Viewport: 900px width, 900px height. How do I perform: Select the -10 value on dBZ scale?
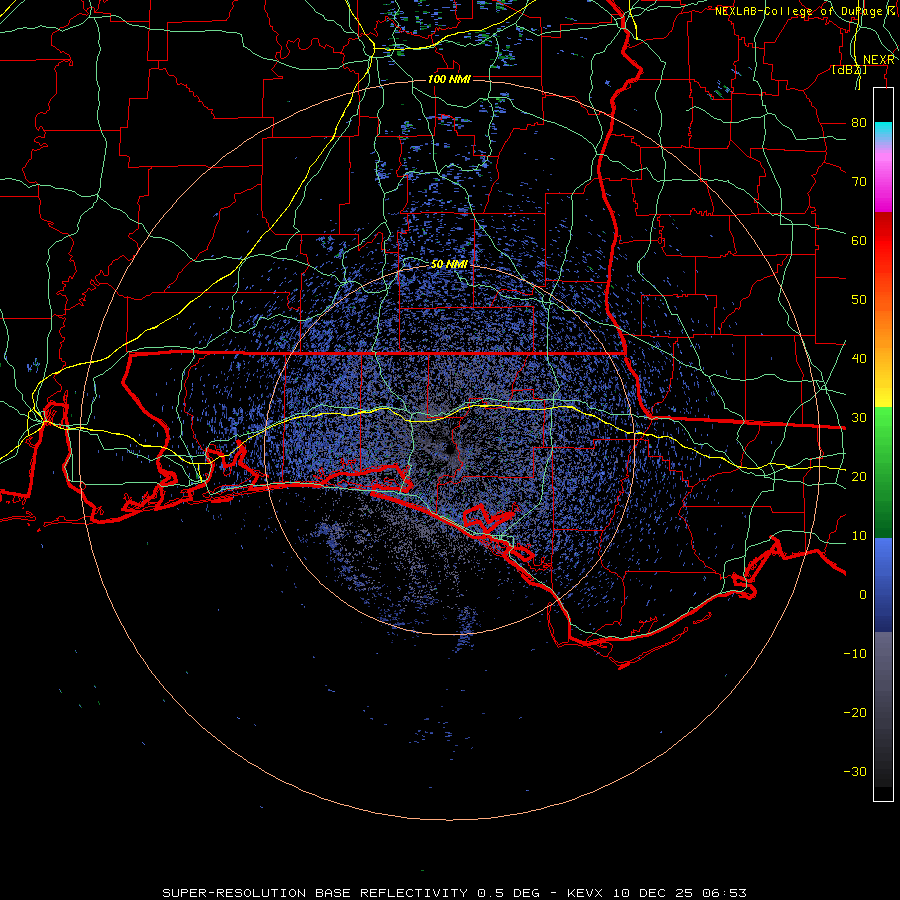tap(855, 654)
